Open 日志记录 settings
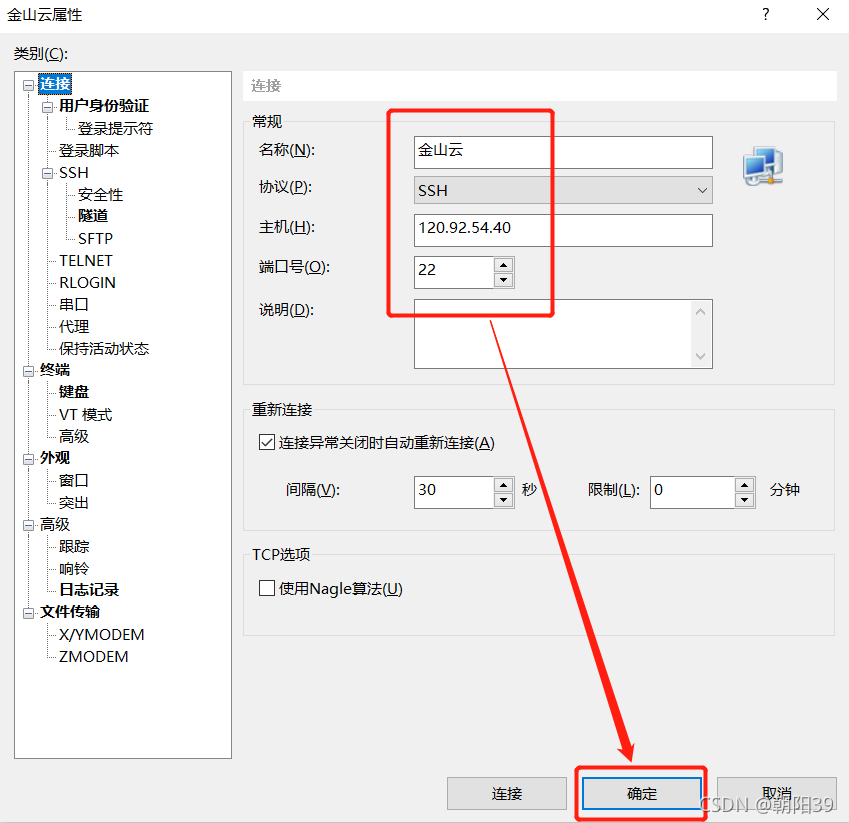 coord(89,590)
